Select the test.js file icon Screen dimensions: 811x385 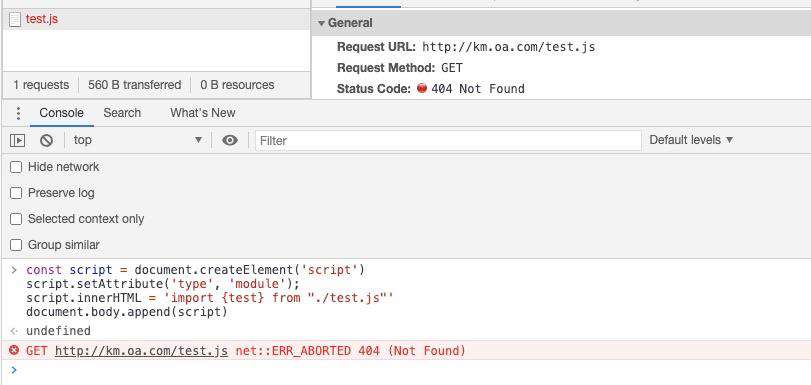tap(16, 20)
